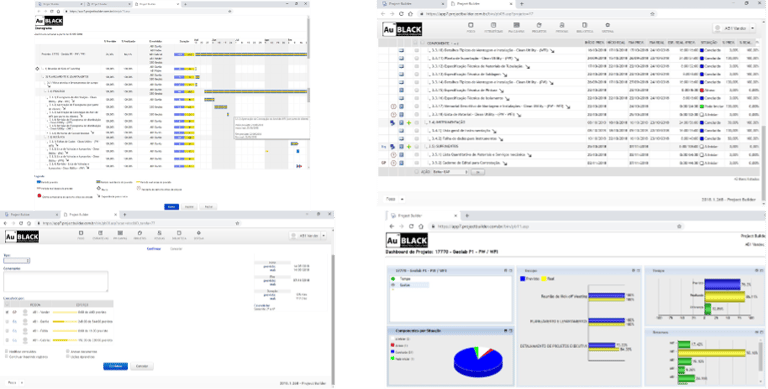Enable the Lições aprendidas checkbox
768x389 pixels.
[x=68, y=356]
